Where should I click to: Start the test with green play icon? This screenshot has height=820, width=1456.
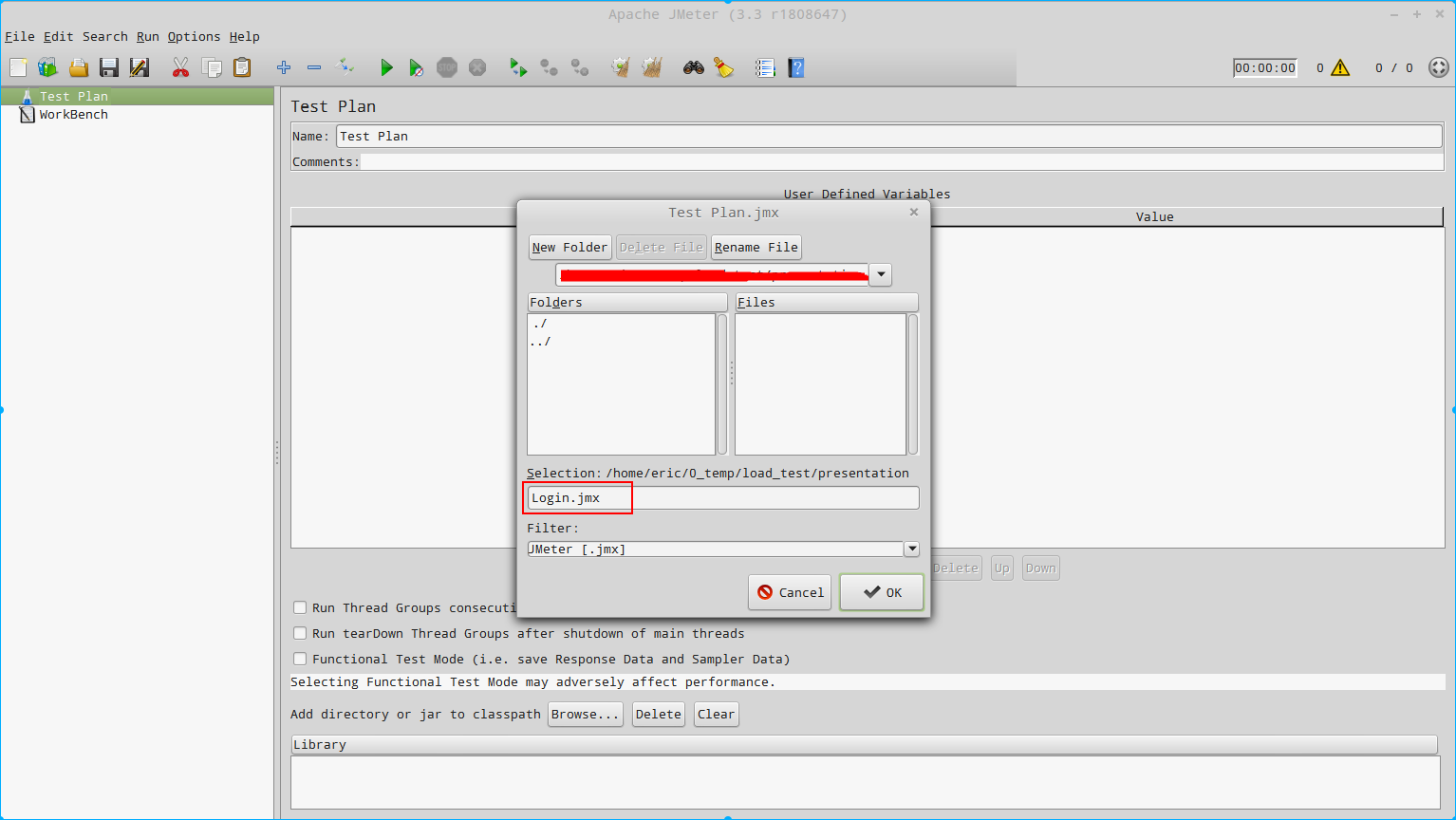tap(386, 67)
